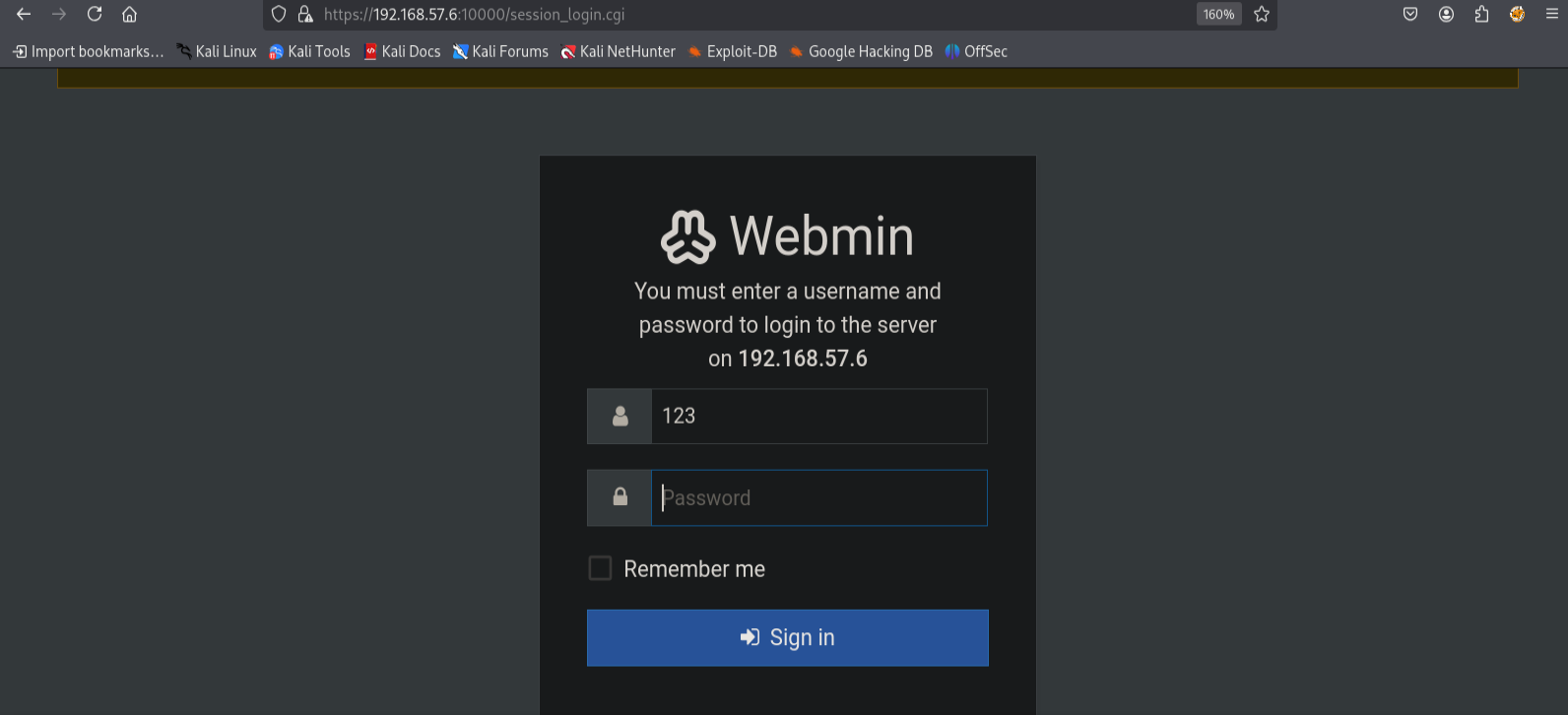Click the 160% zoom level indicator
1568x715 pixels.
pyautogui.click(x=1218, y=15)
